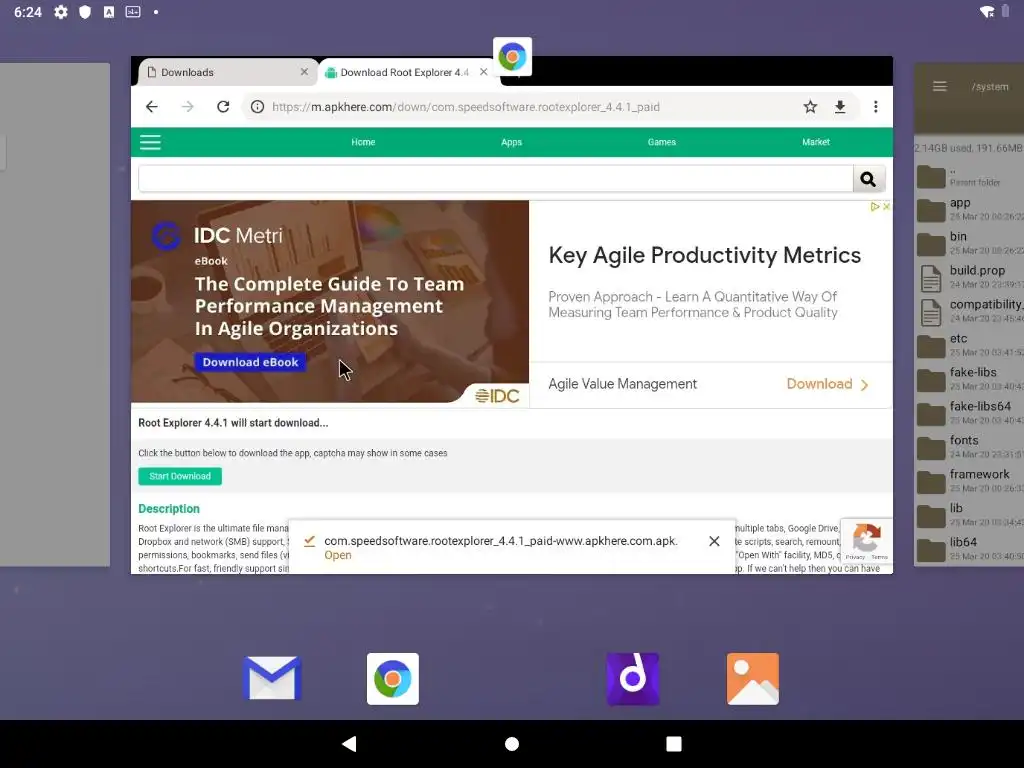Launch Chrome from the dock
Viewport: 1024px width, 768px height.
tap(392, 679)
